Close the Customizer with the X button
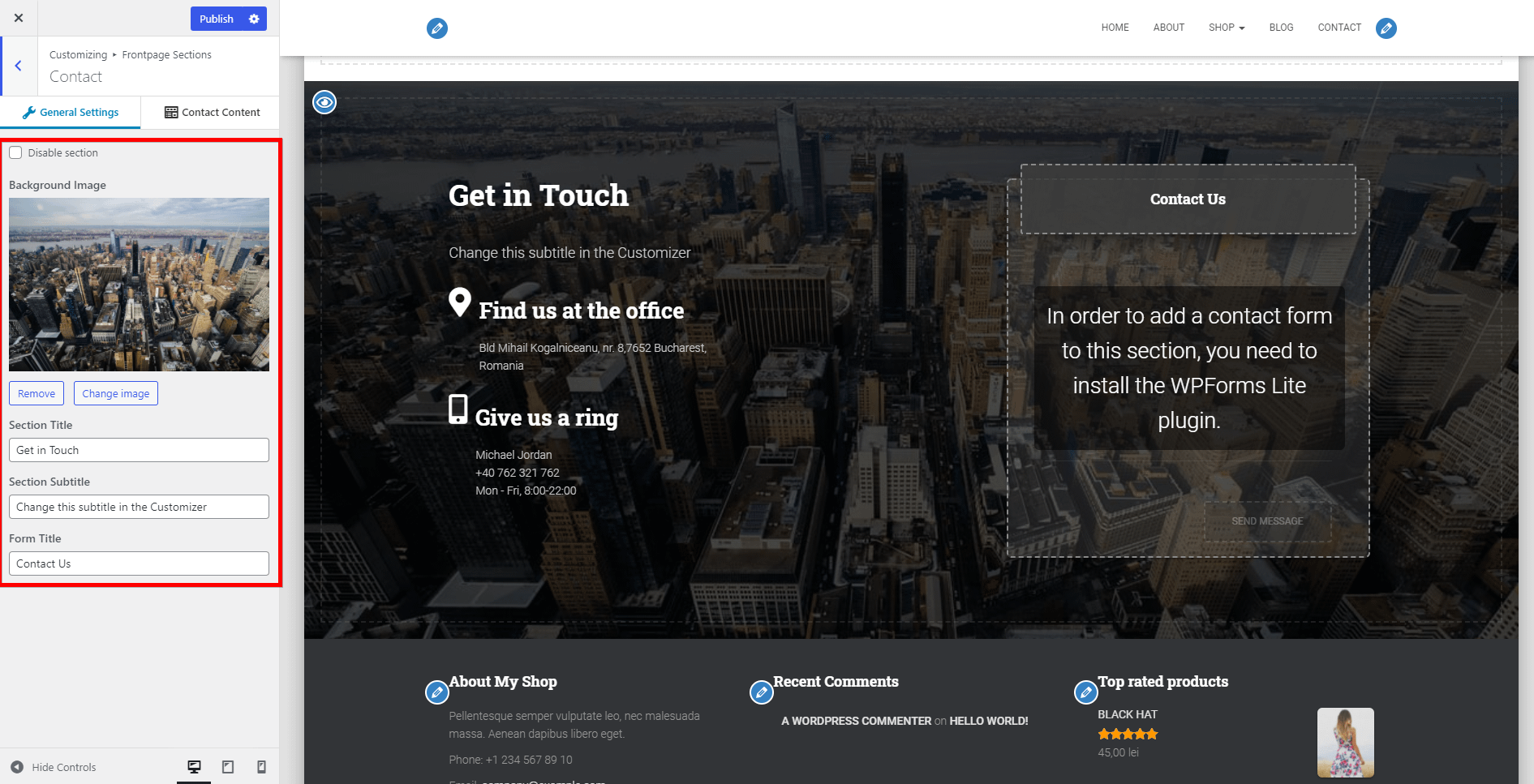 [19, 18]
